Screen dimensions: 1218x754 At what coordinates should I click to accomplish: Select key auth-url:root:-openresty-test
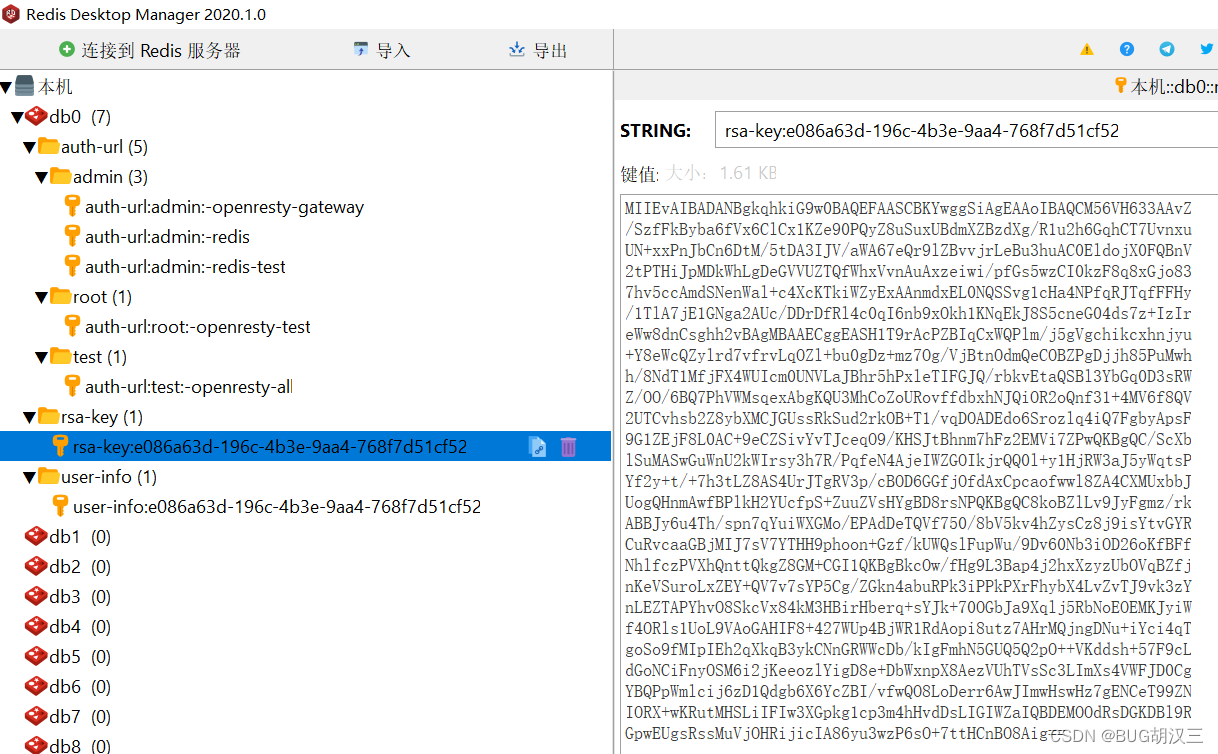click(197, 327)
